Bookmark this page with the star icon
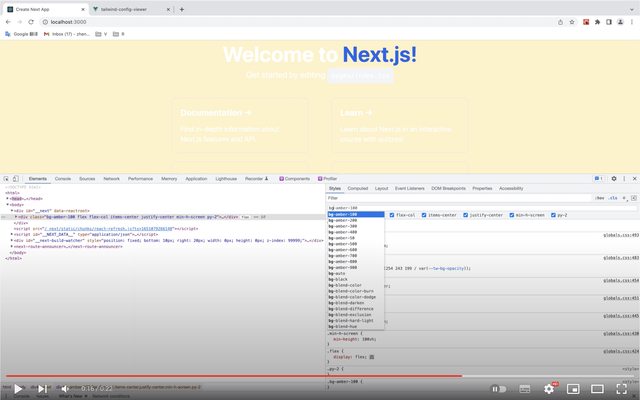Viewport: 640px width, 400px height. (572, 22)
